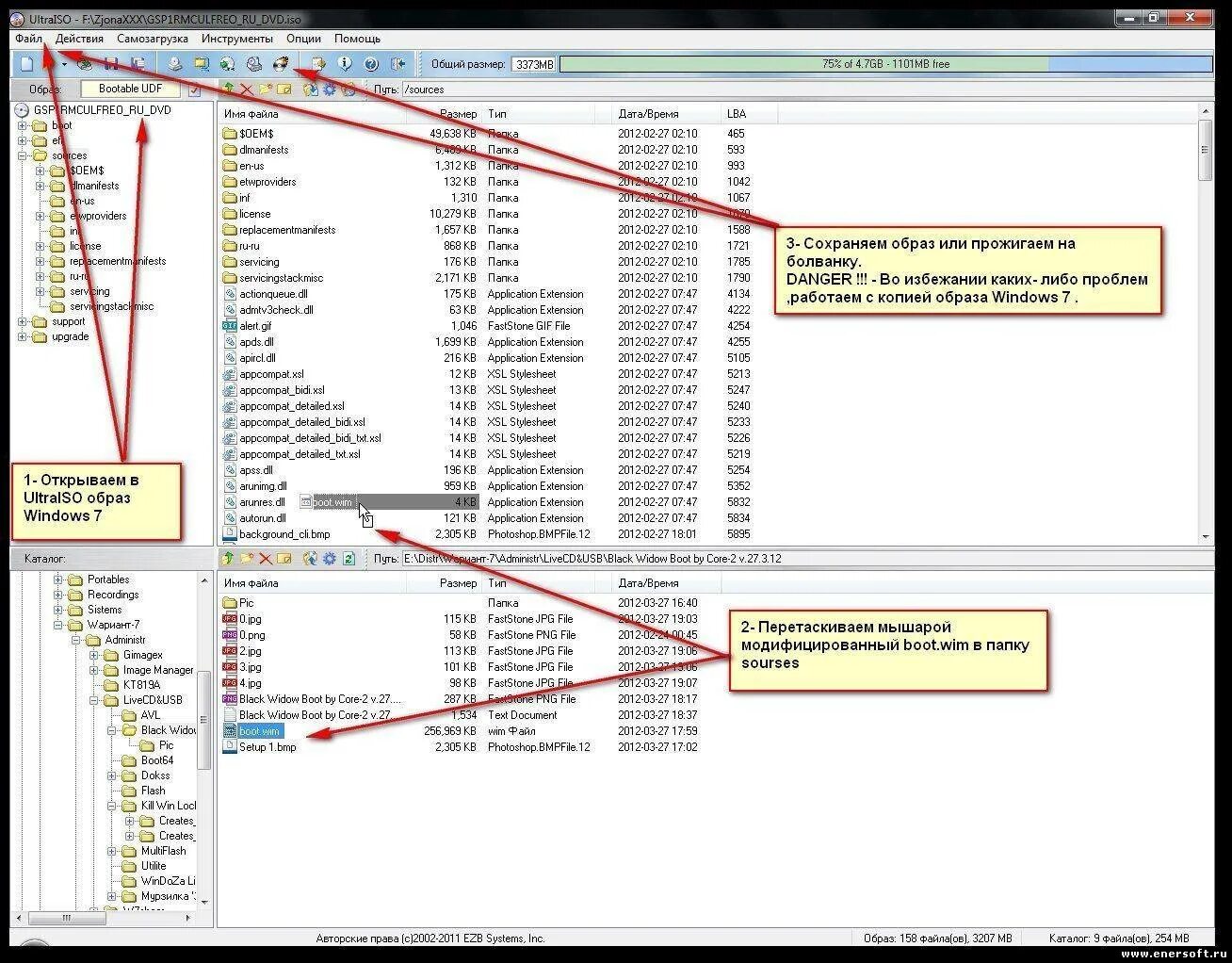The width and height of the screenshot is (1232, 963).
Task: Open the image Info properties icon
Action: (x=345, y=64)
